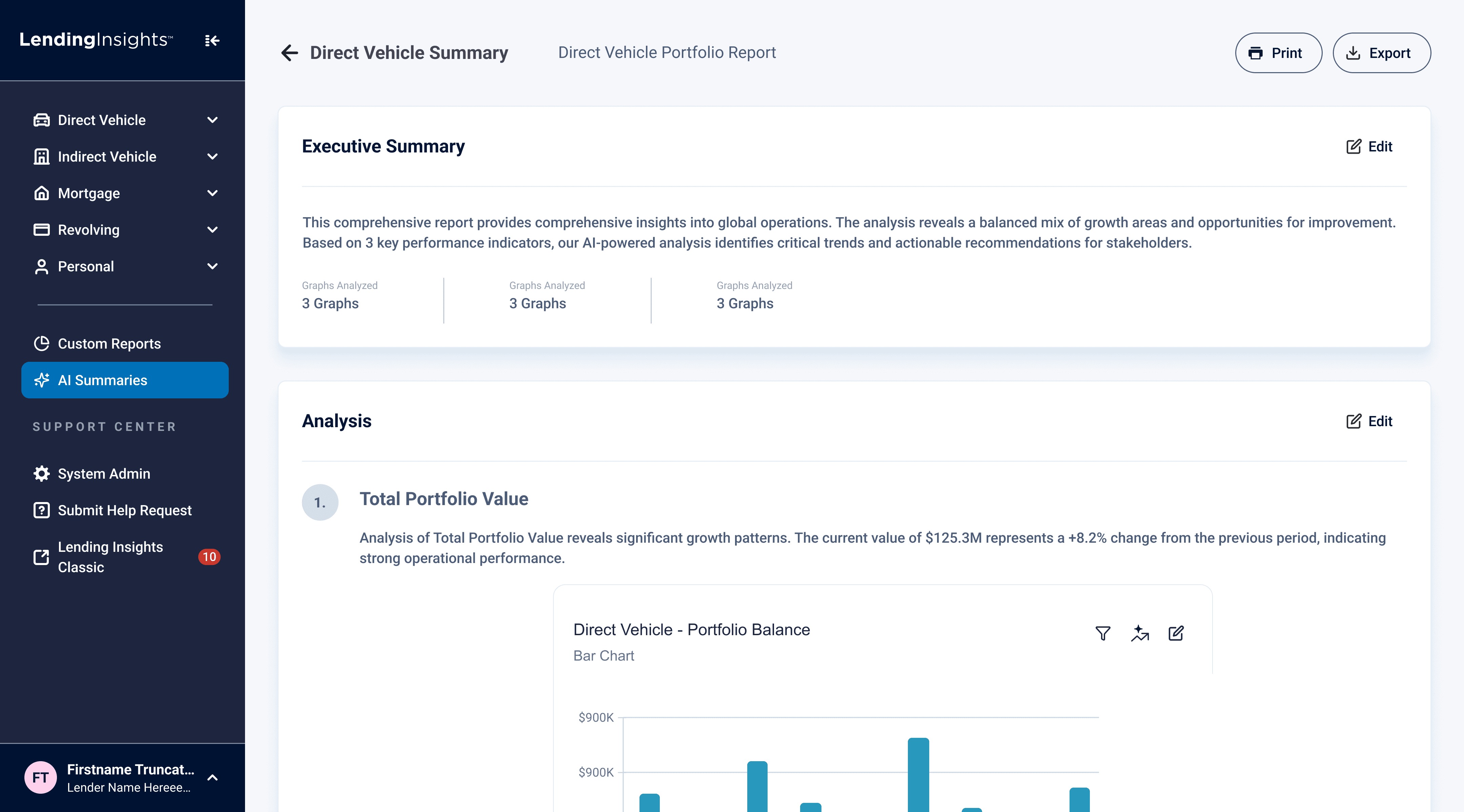The width and height of the screenshot is (1464, 812).
Task: Expand the Revolving section chevron
Action: pos(212,230)
